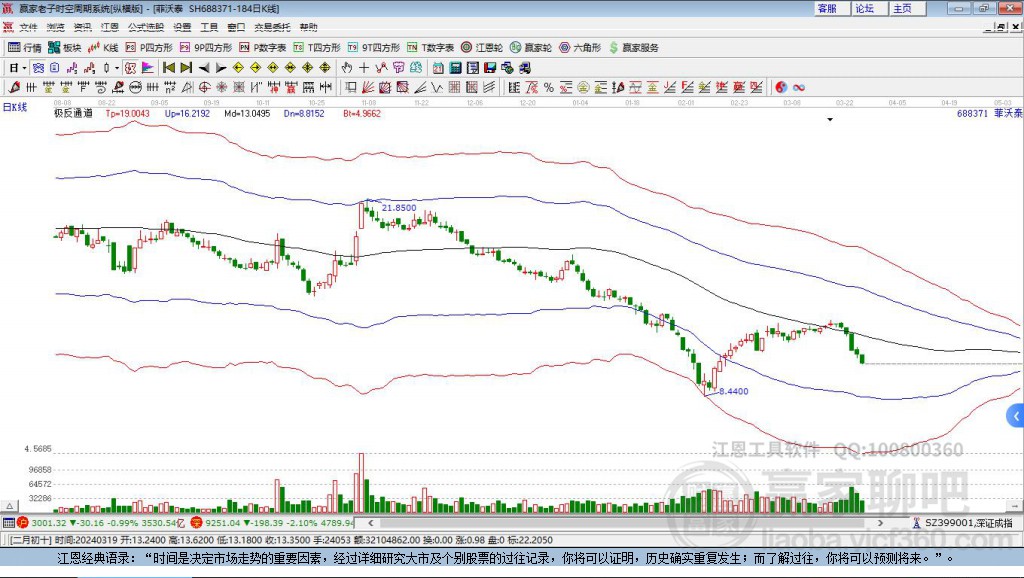The image size is (1024, 578).
Task: Click the zigzag wave line tool icon
Action: click(x=437, y=87)
